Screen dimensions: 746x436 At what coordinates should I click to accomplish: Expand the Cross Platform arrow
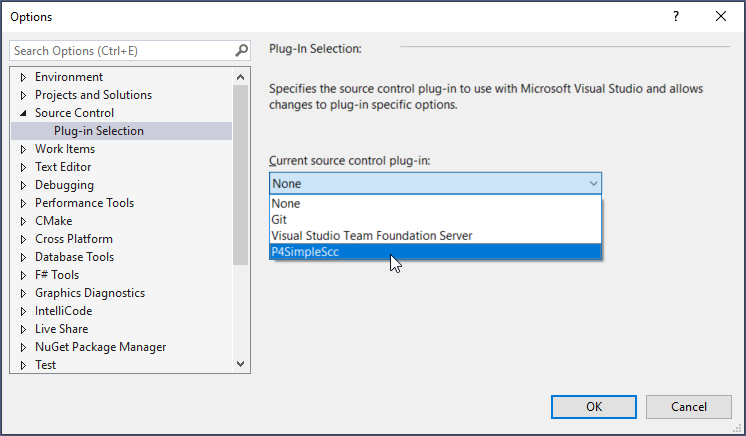point(23,239)
